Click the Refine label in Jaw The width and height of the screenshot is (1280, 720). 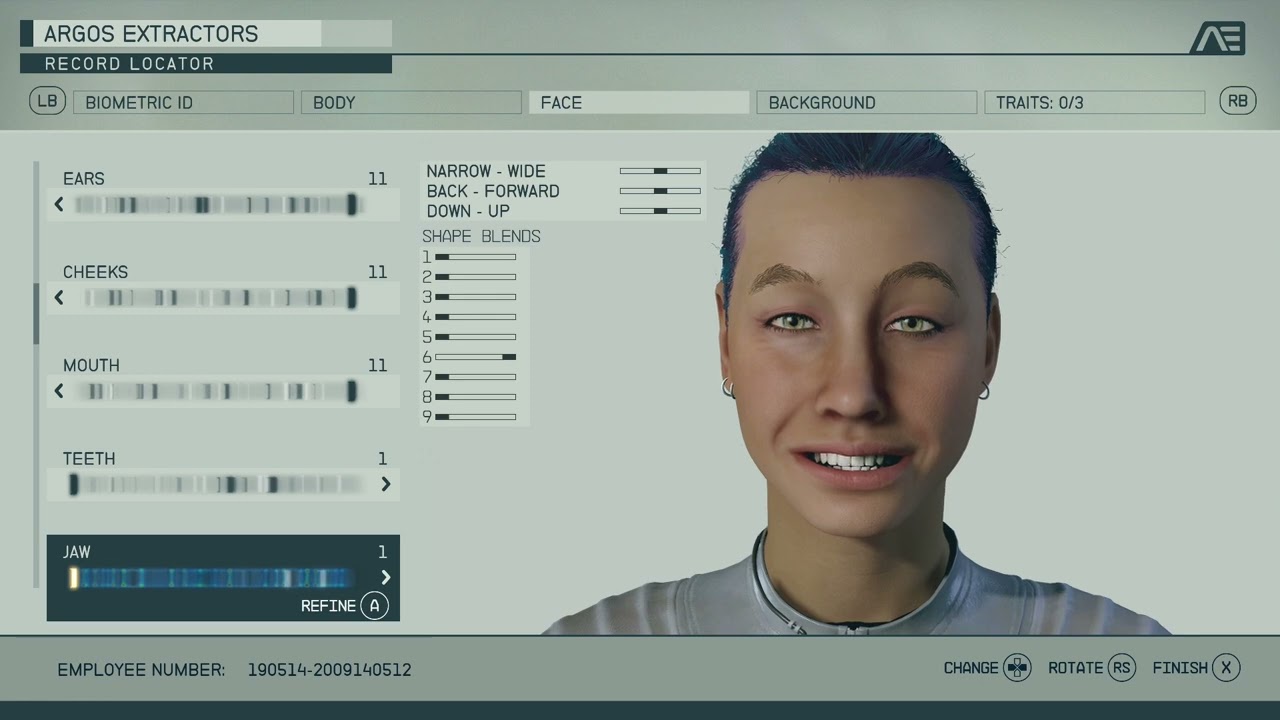[328, 606]
